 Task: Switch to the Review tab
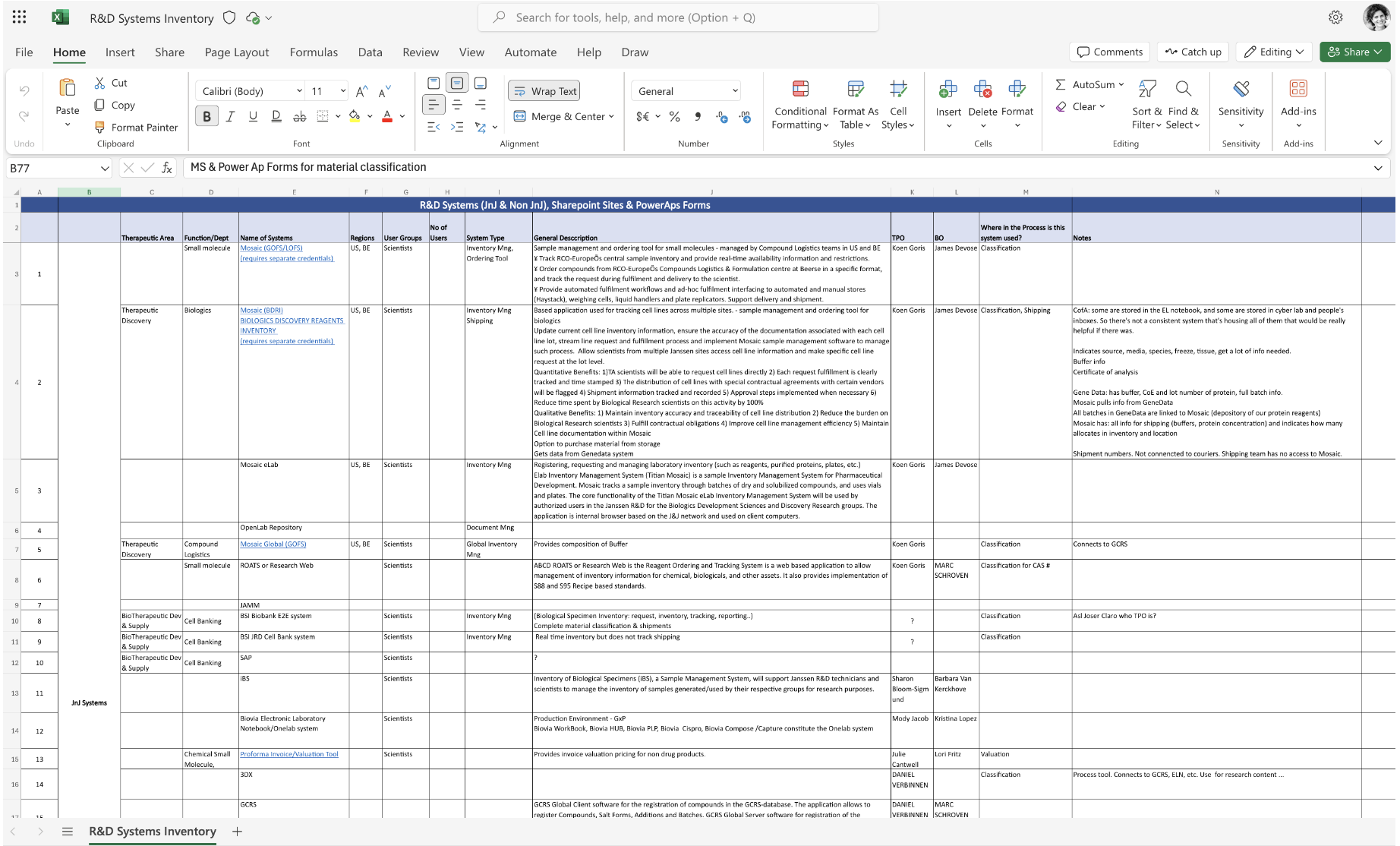tap(421, 52)
